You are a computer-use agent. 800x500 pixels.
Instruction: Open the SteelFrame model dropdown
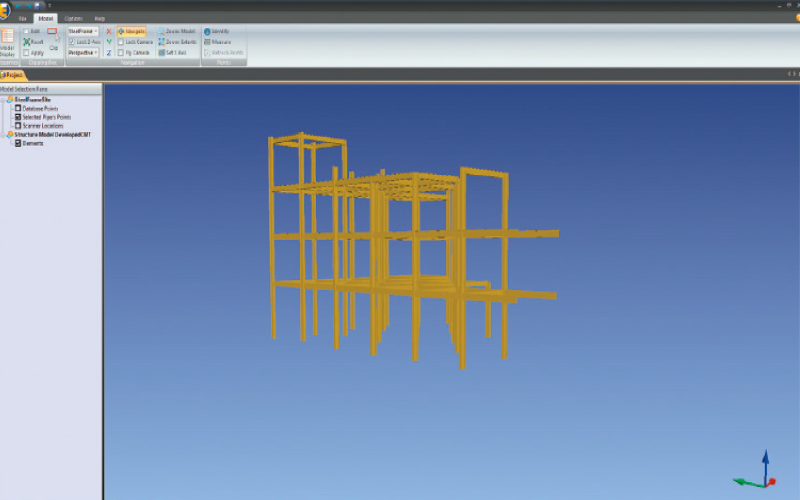(x=83, y=31)
